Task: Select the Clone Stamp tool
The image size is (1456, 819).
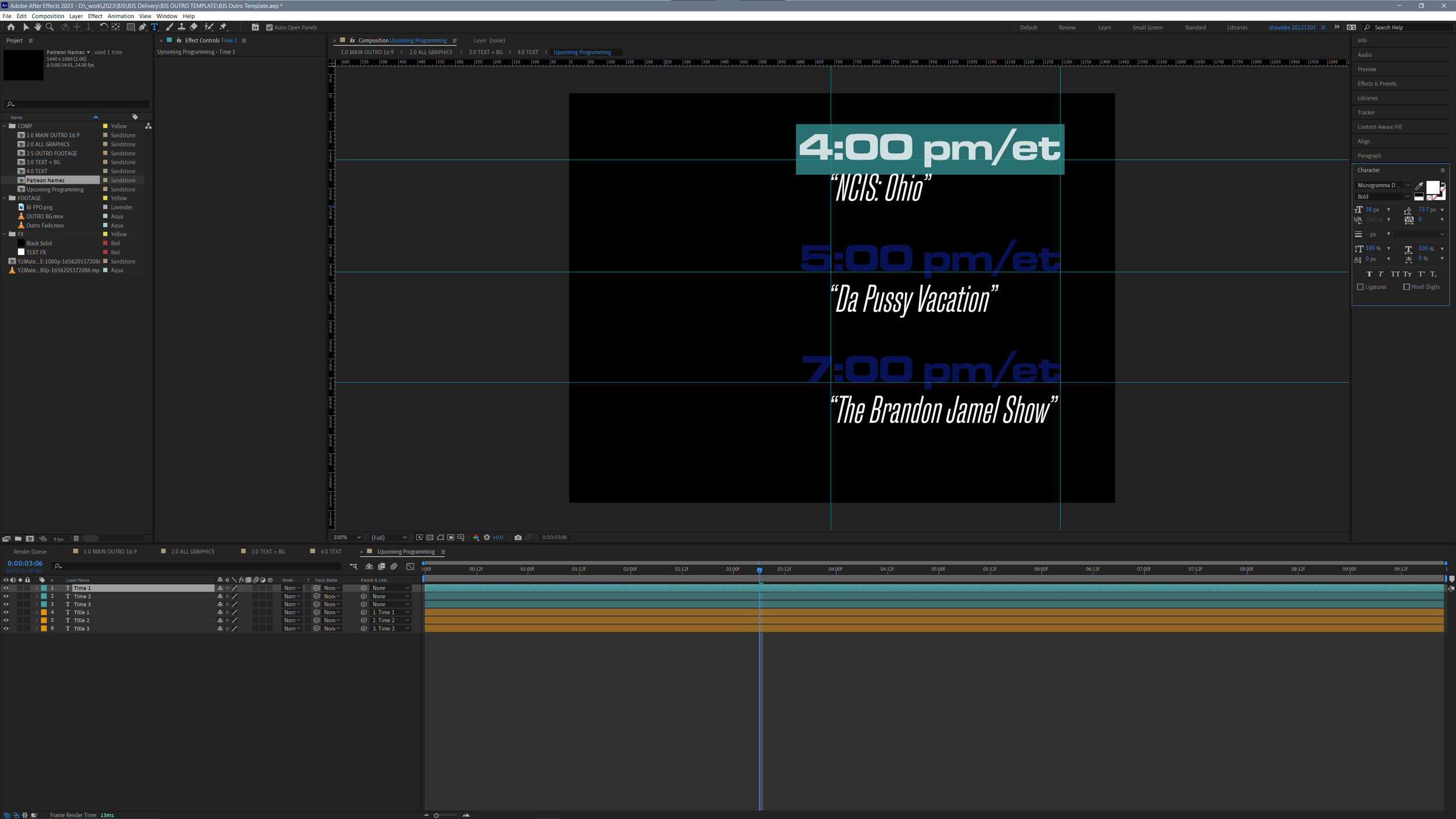Action: point(182,27)
